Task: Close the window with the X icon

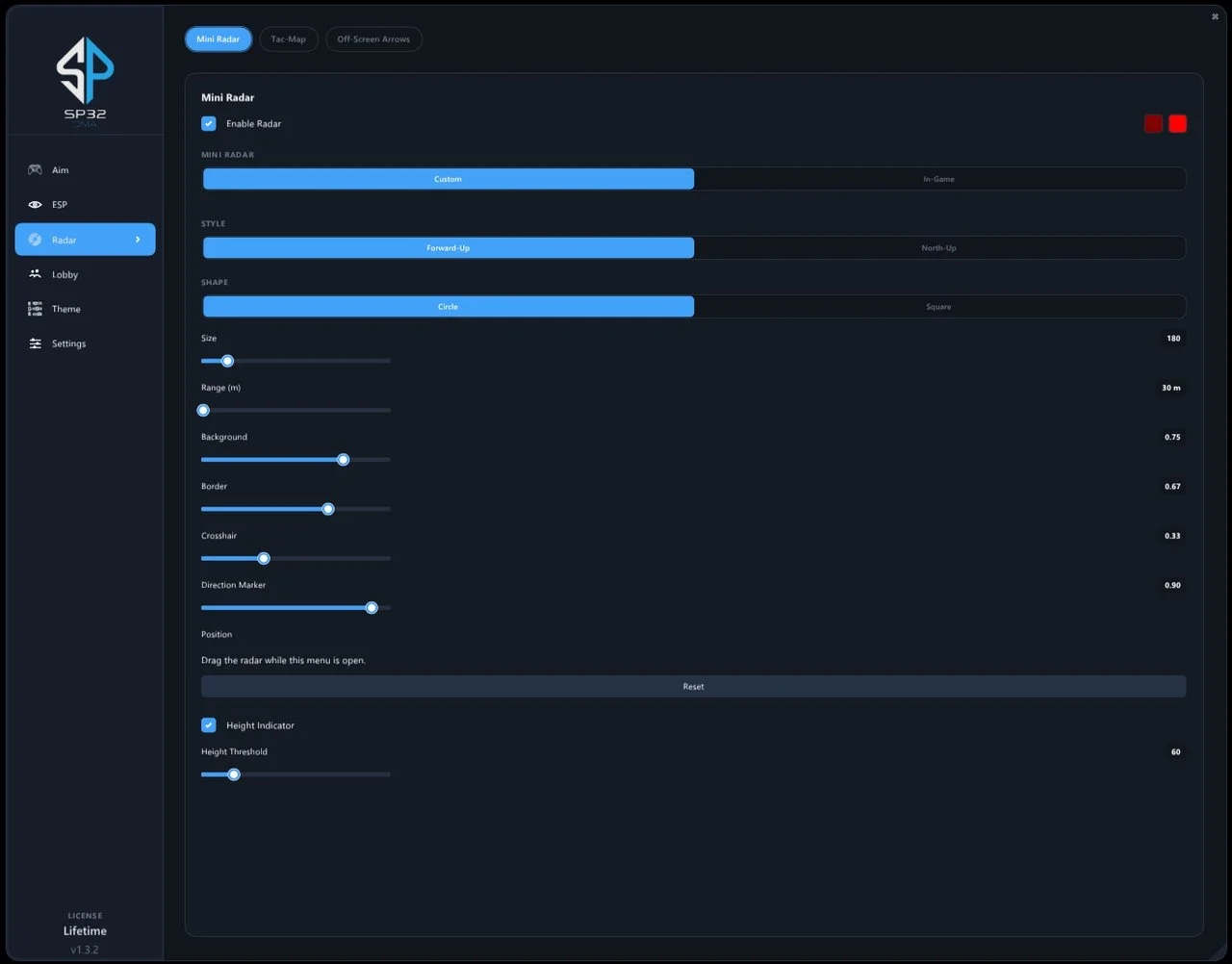Action: coord(1215,16)
